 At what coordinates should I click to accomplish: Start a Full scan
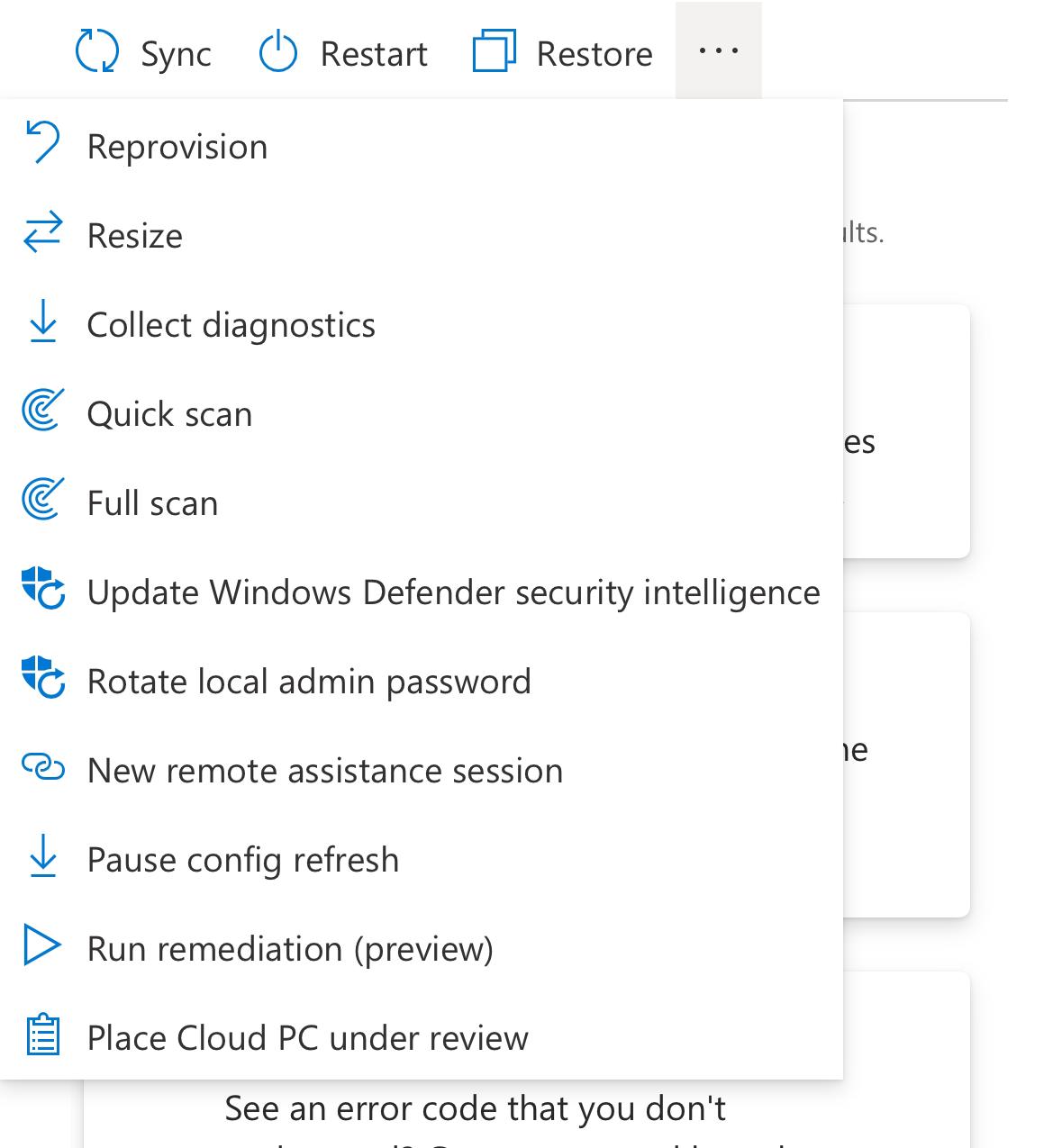coord(422,502)
